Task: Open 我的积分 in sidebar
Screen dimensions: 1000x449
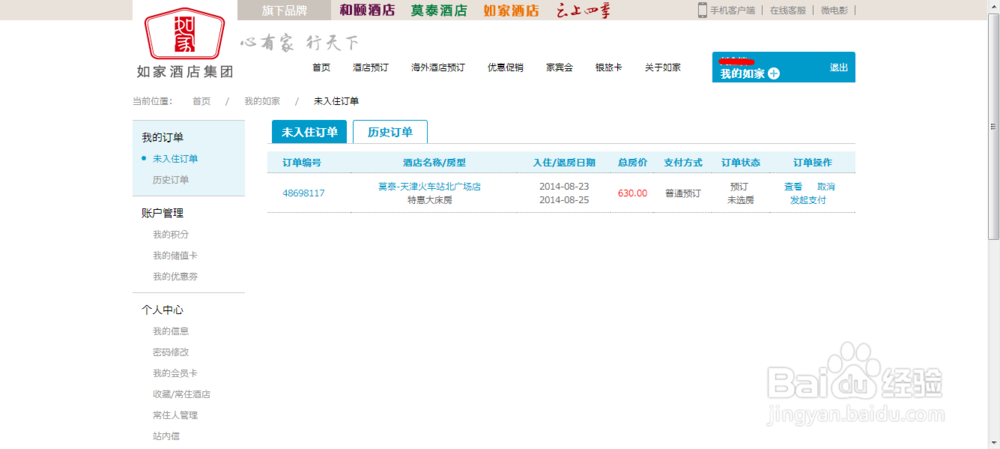Action: 171,235
